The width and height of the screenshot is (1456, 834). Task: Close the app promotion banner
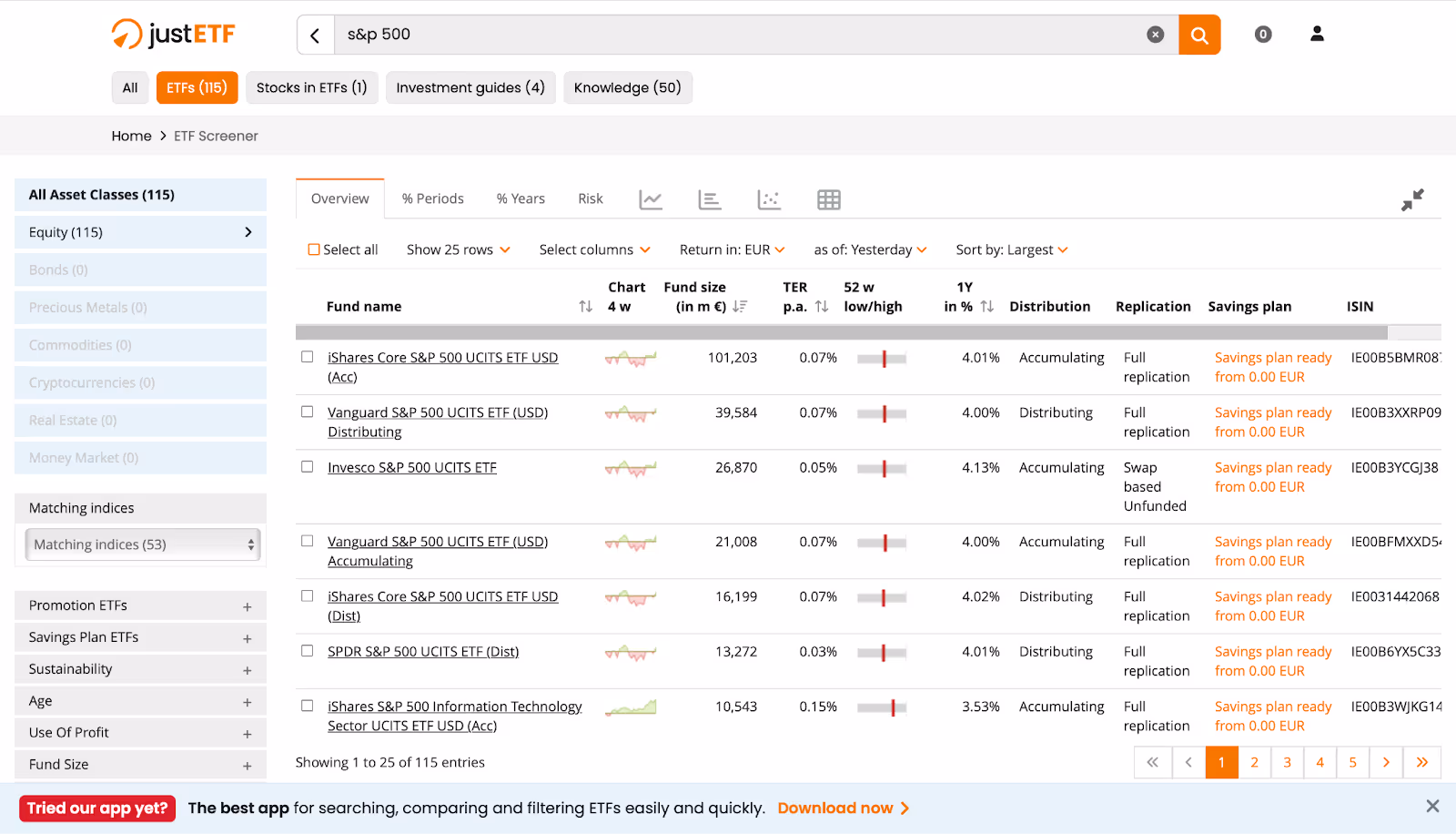(1432, 807)
